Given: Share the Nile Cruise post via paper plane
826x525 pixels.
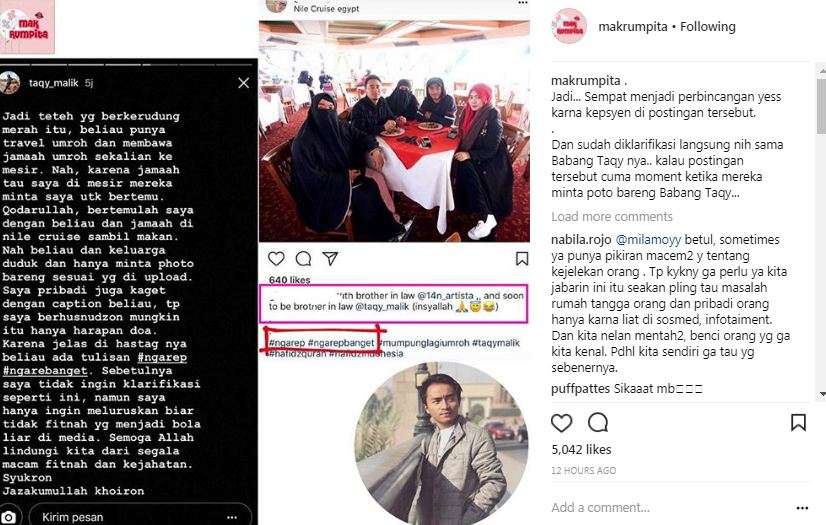Looking at the screenshot, I should click(330, 258).
